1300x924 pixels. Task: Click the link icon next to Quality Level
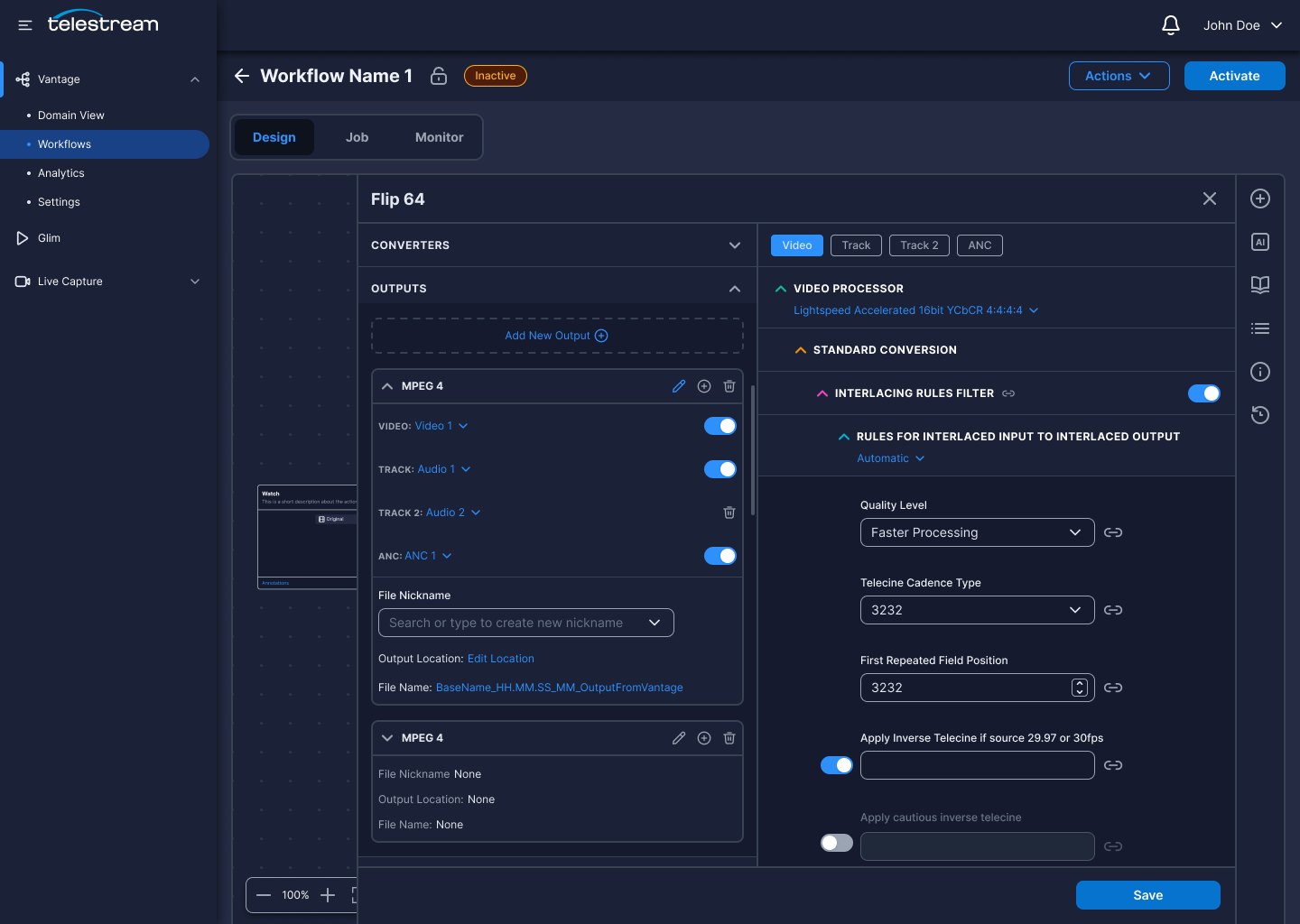[x=1113, y=532]
